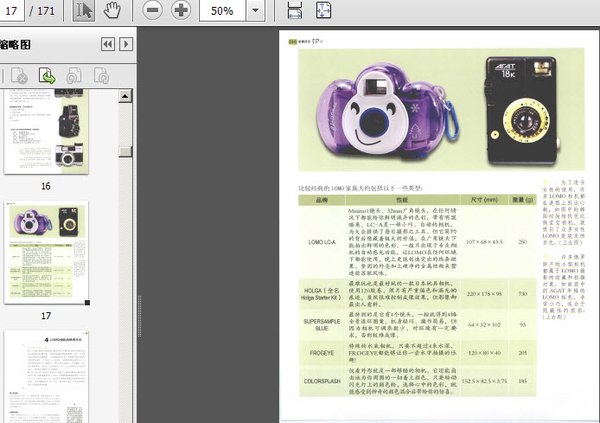Click the rotate clockwise page icon
Screen dimensions: 600x423
pos(102,75)
